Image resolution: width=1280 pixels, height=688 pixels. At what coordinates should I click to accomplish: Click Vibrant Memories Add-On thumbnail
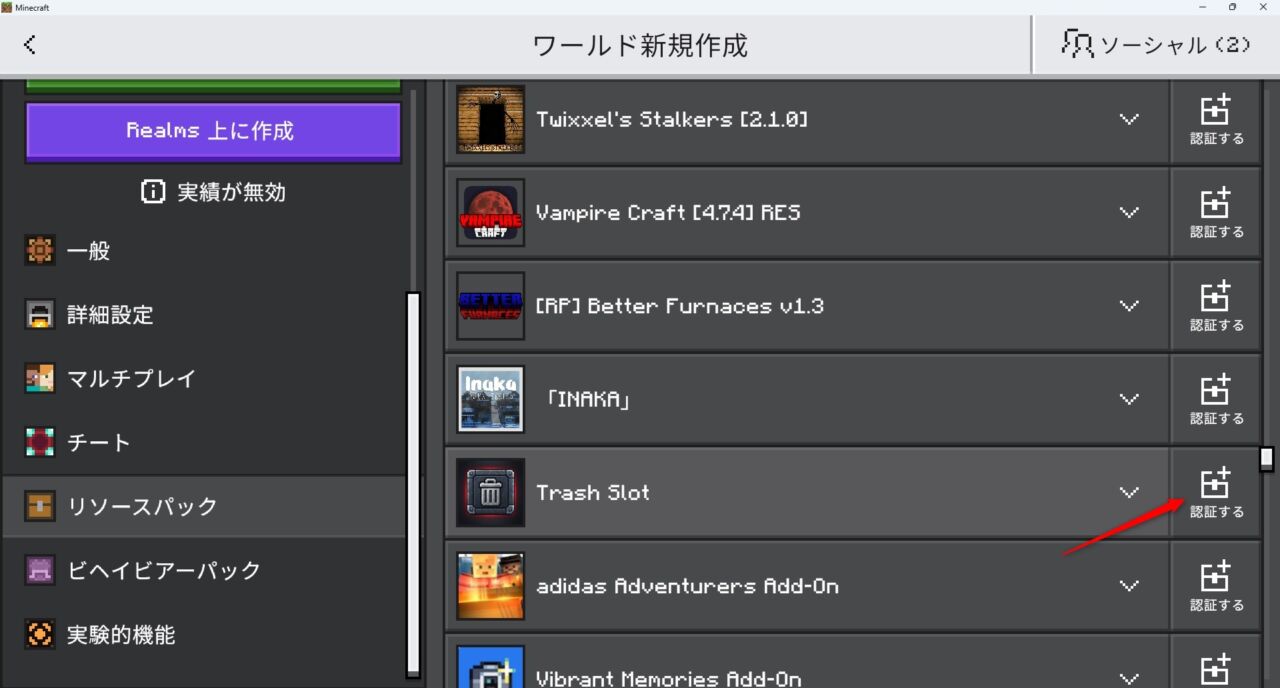(x=490, y=666)
